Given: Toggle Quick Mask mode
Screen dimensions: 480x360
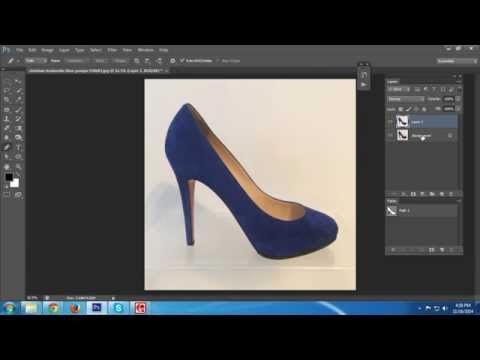Looking at the screenshot, I should pyautogui.click(x=7, y=195).
